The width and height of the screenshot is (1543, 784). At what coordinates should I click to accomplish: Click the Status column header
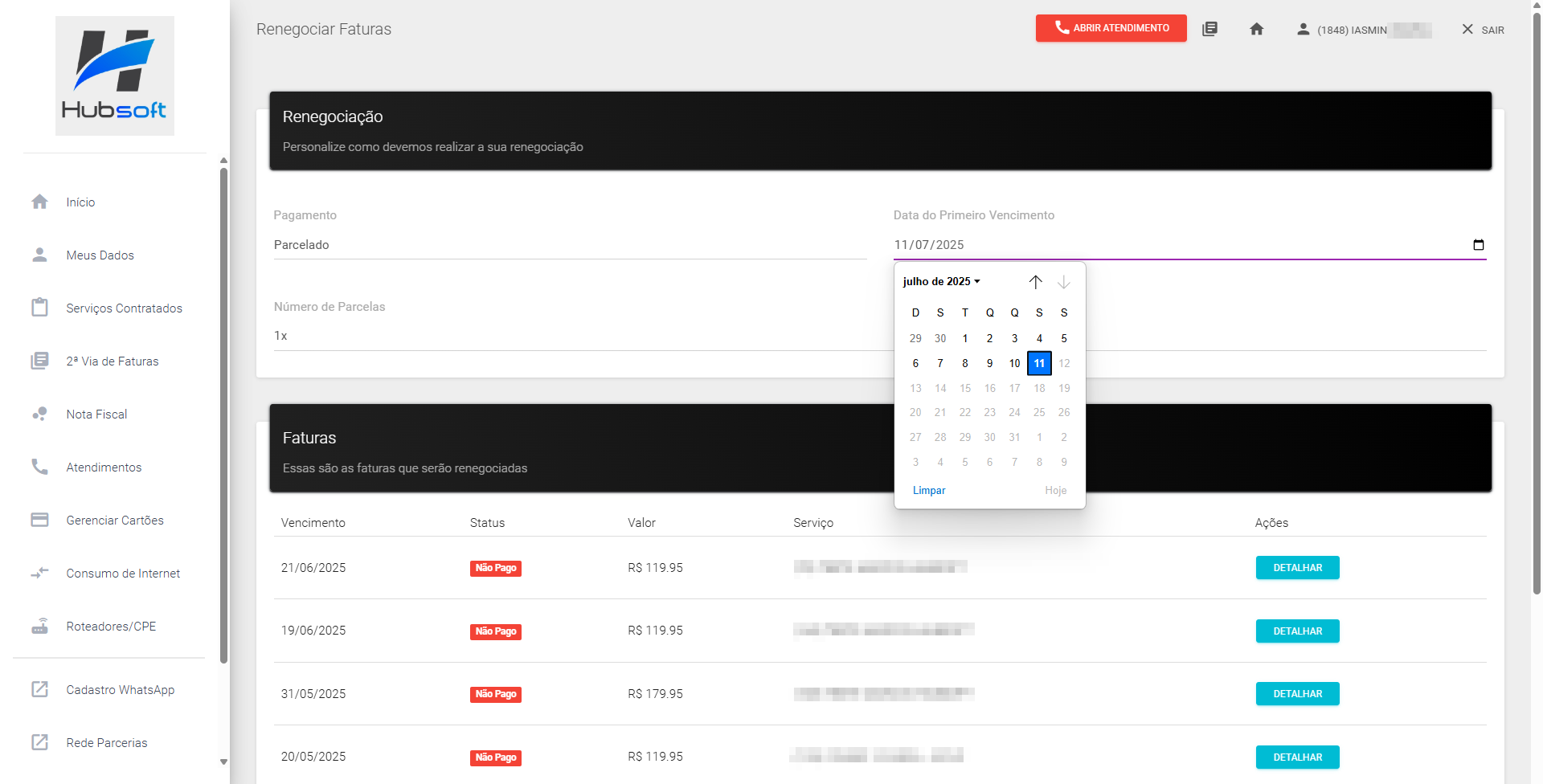(487, 523)
